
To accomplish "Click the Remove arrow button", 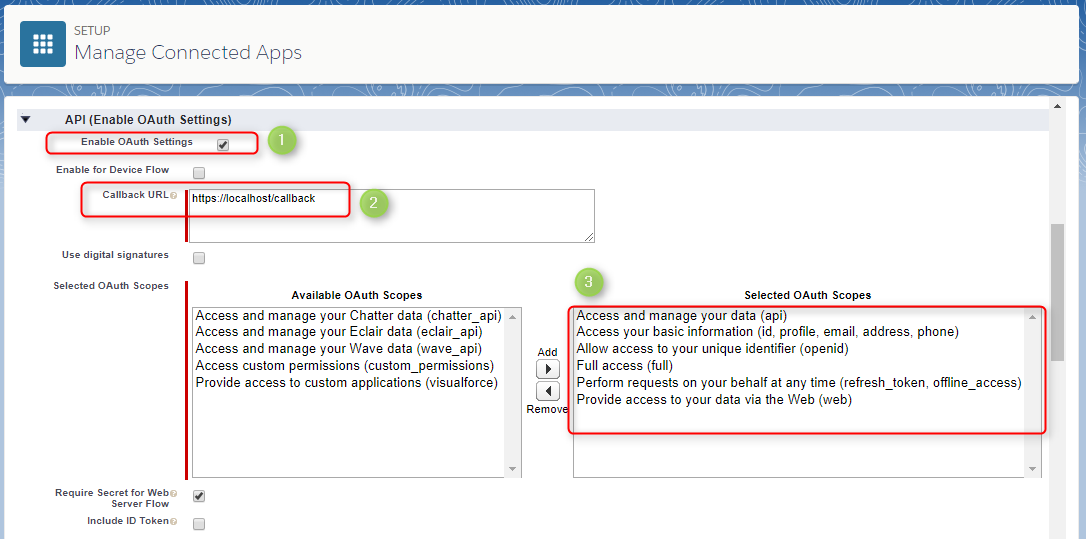I will (x=548, y=391).
